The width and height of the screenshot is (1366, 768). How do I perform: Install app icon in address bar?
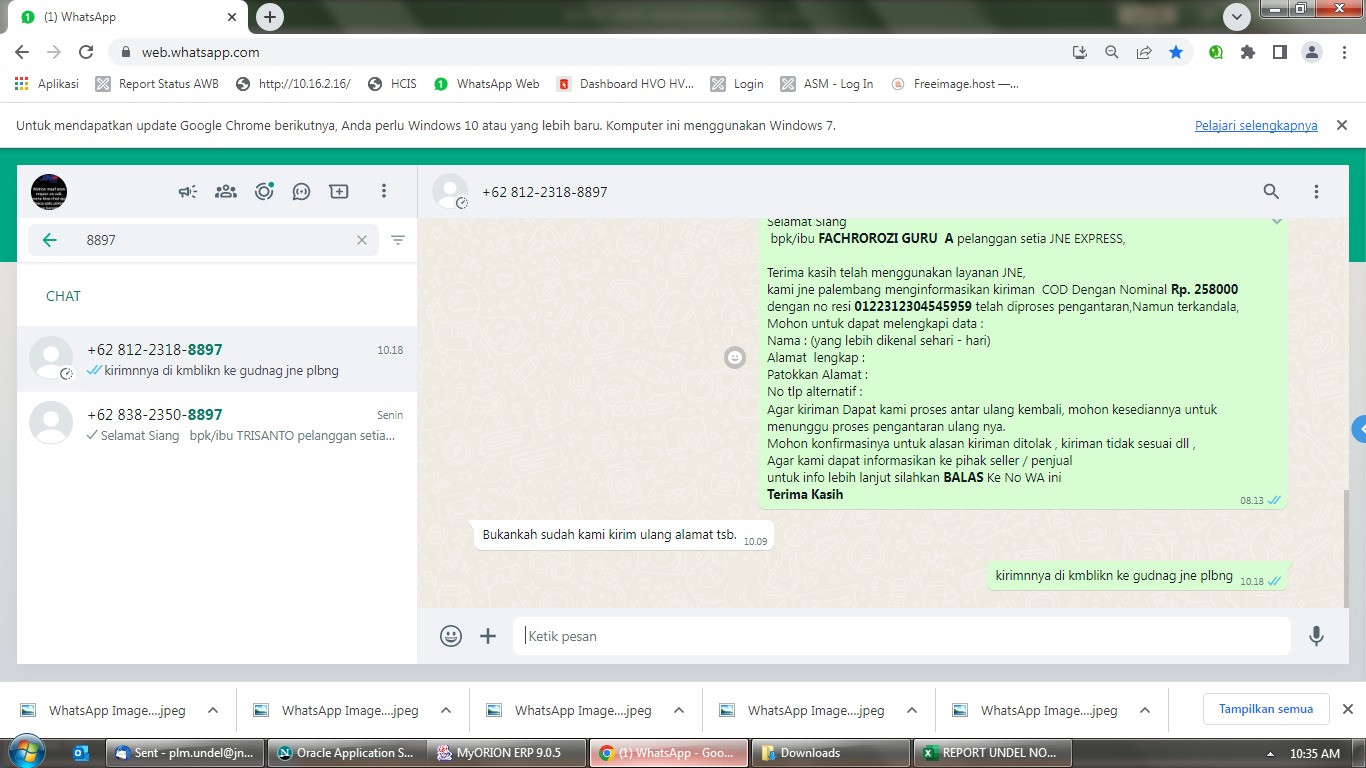(1079, 52)
